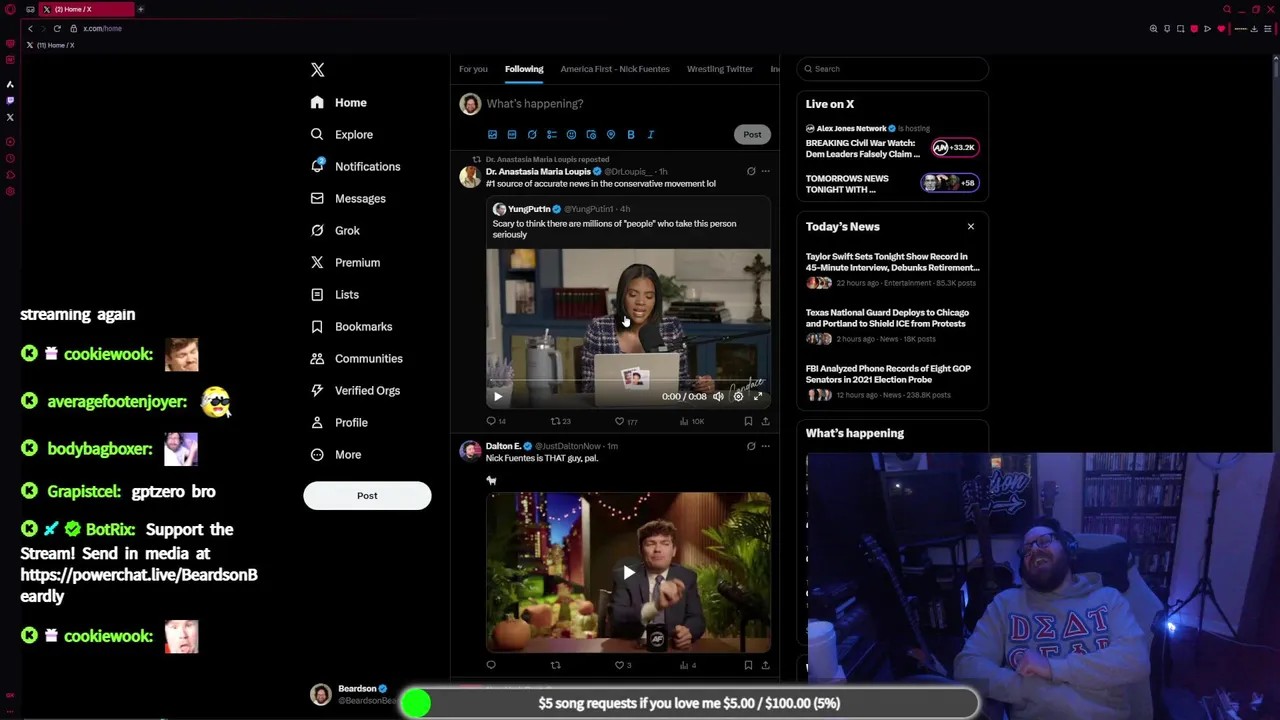1280x720 pixels.
Task: Open video settings gear on Candace clip
Action: click(738, 397)
